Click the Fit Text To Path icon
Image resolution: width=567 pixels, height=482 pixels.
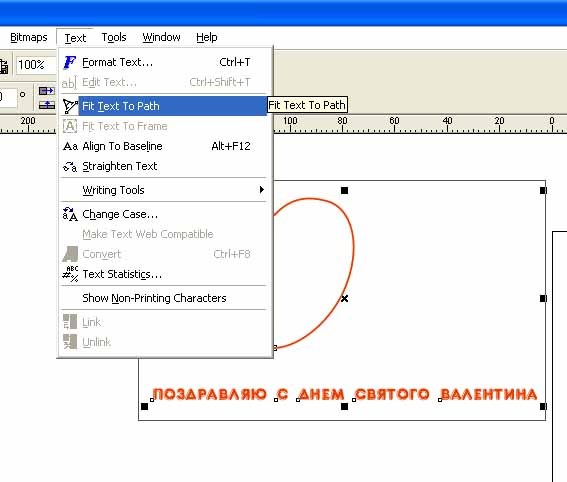70,106
